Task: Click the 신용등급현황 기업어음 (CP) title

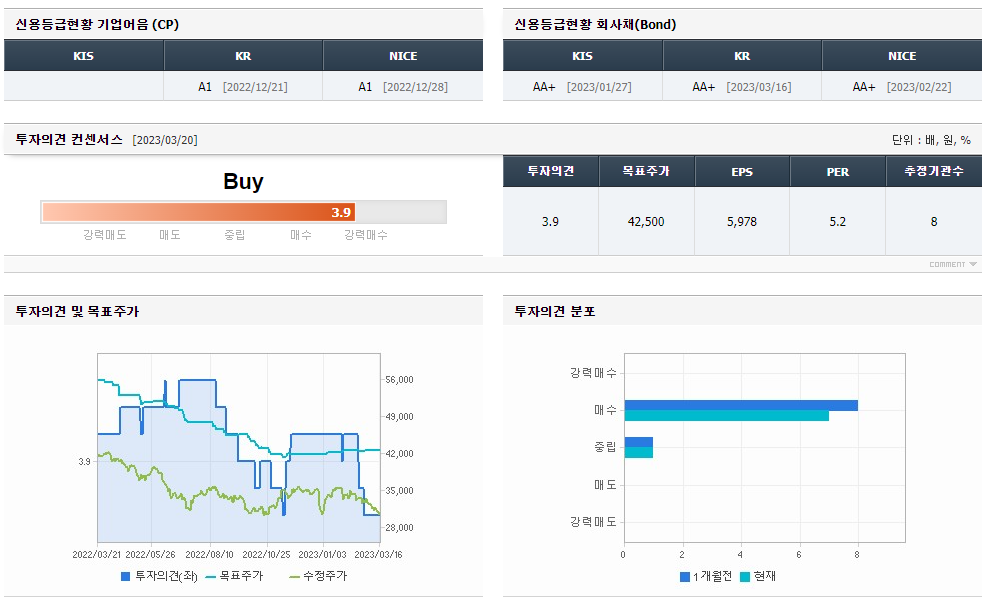Action: (97, 24)
